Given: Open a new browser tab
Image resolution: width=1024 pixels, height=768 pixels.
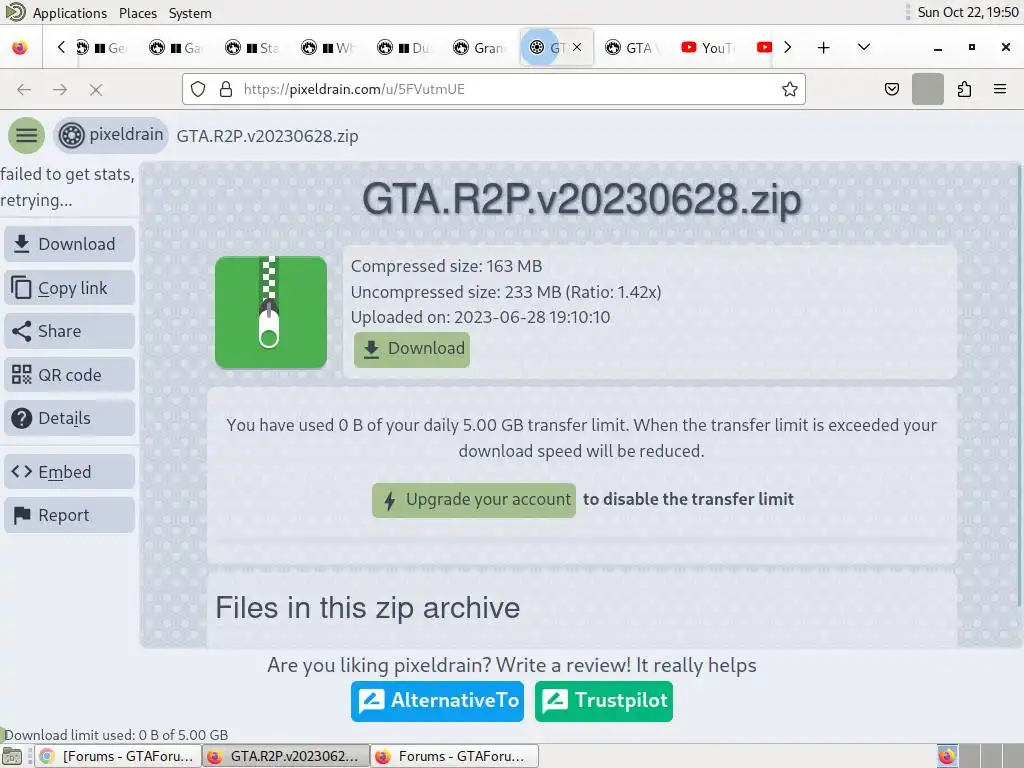Looking at the screenshot, I should coord(824,48).
